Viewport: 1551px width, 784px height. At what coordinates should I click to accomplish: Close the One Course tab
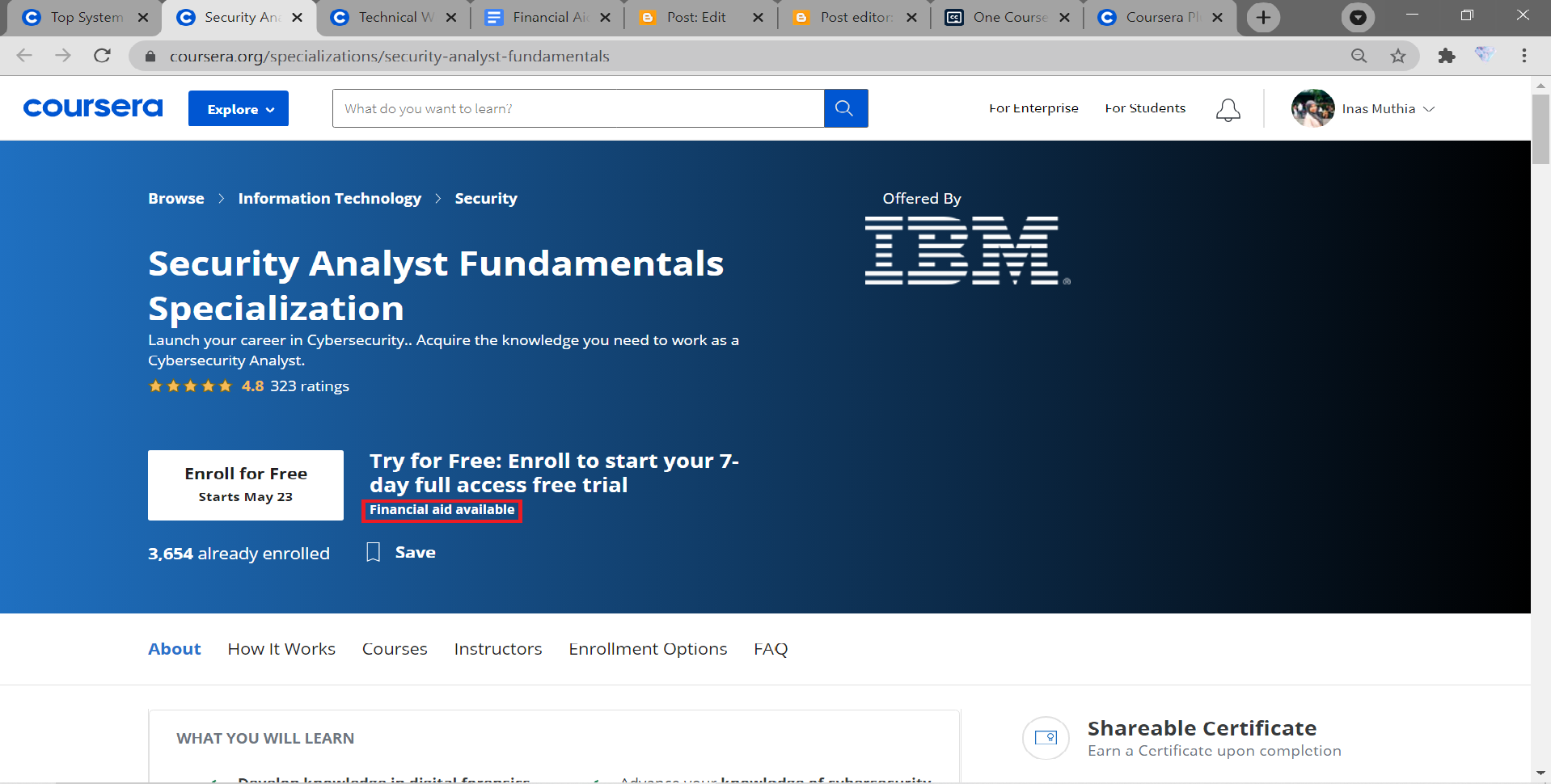[1064, 17]
